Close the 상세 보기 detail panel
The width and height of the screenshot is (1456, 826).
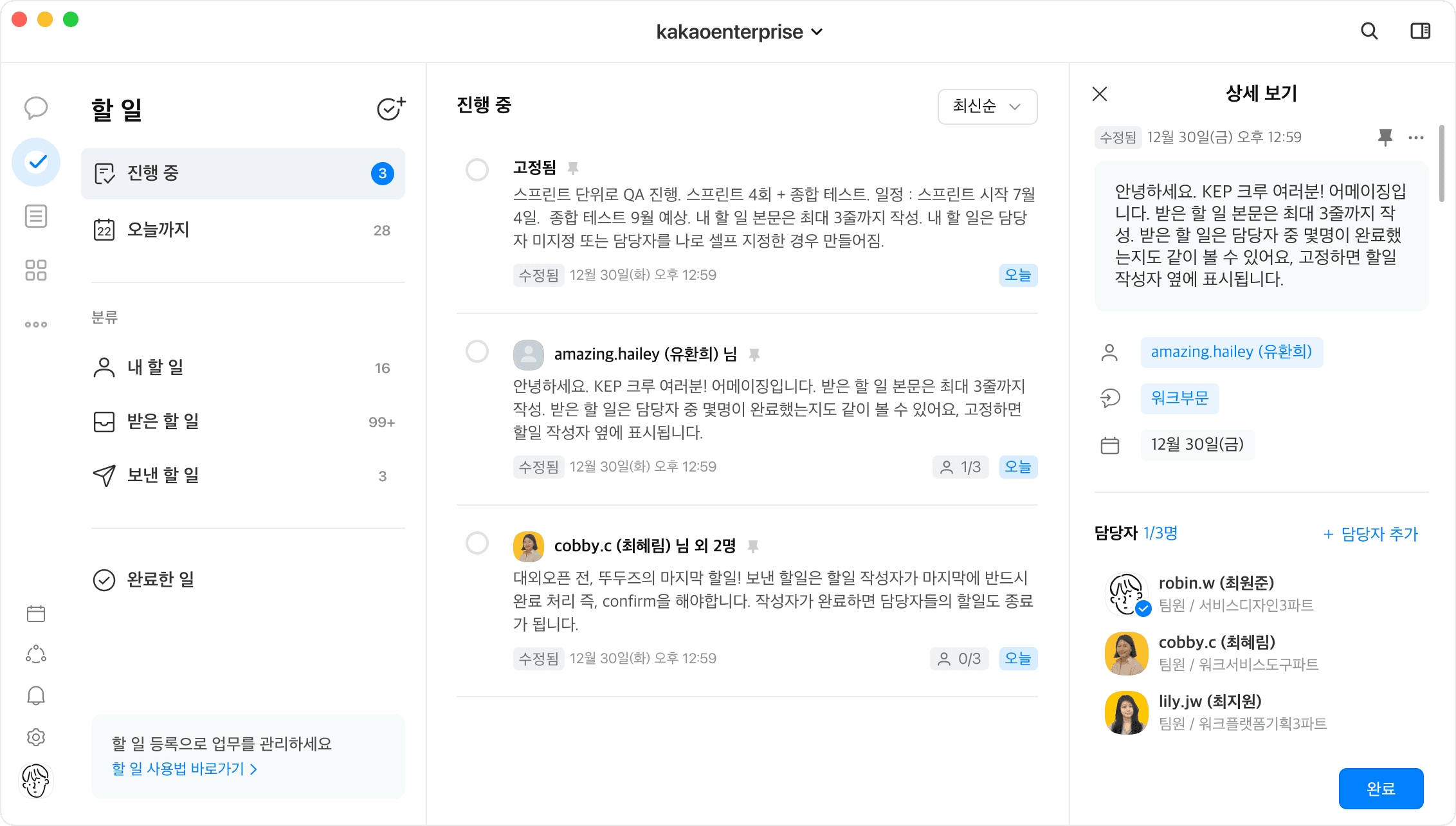(x=1100, y=94)
